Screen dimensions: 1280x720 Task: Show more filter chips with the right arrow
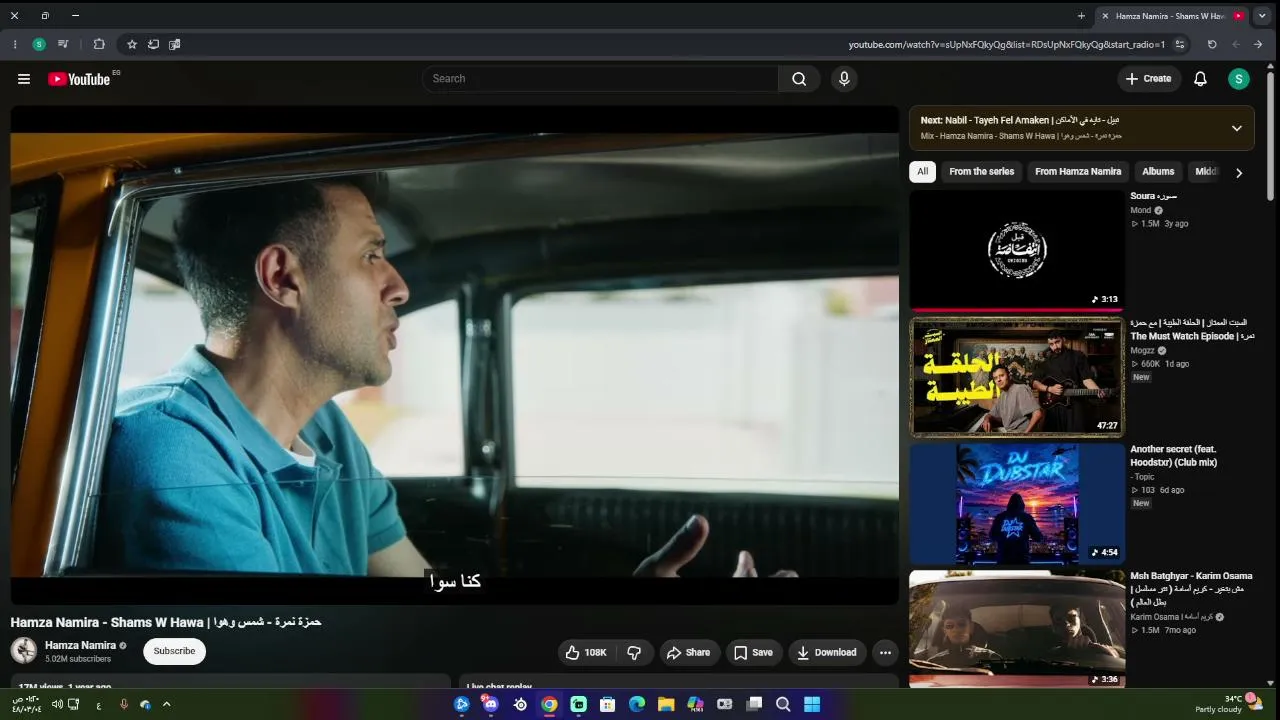pos(1239,172)
